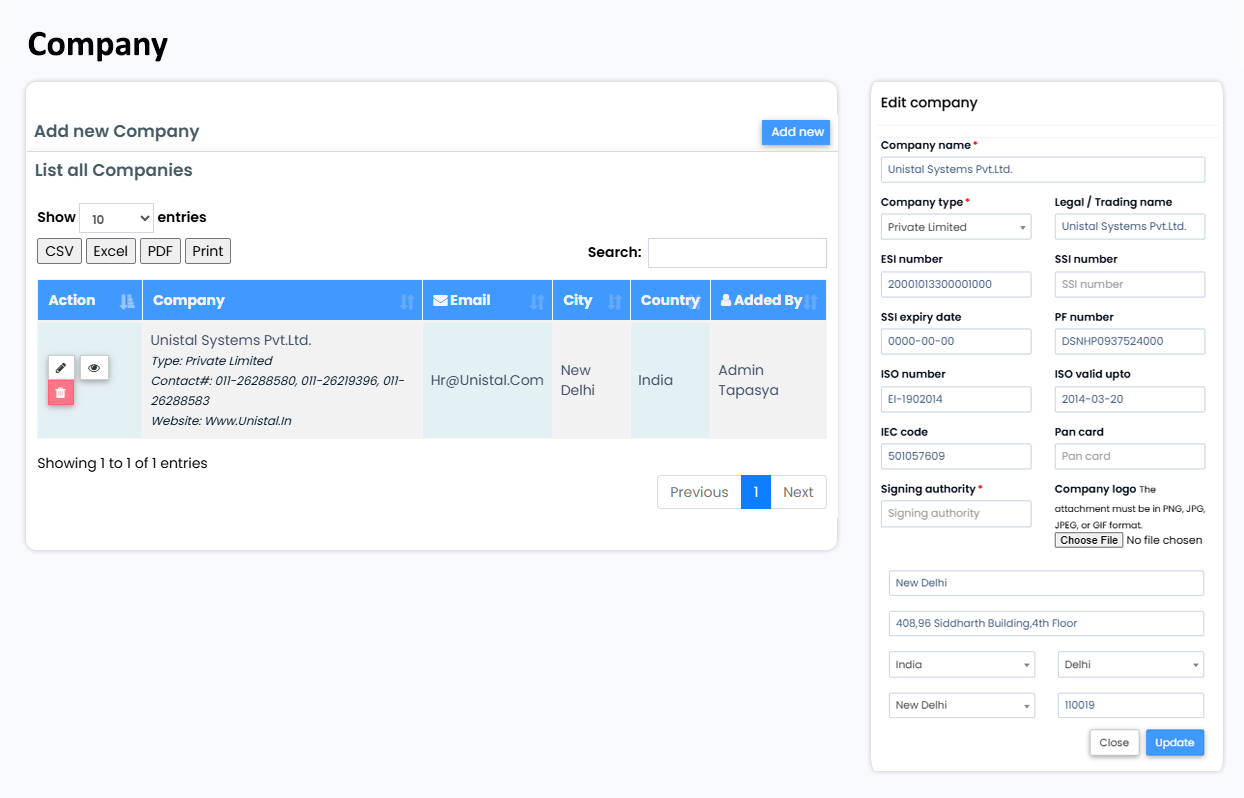Viewport: 1244px width, 798px height.
Task: Sort by City column header
Action: click(590, 301)
